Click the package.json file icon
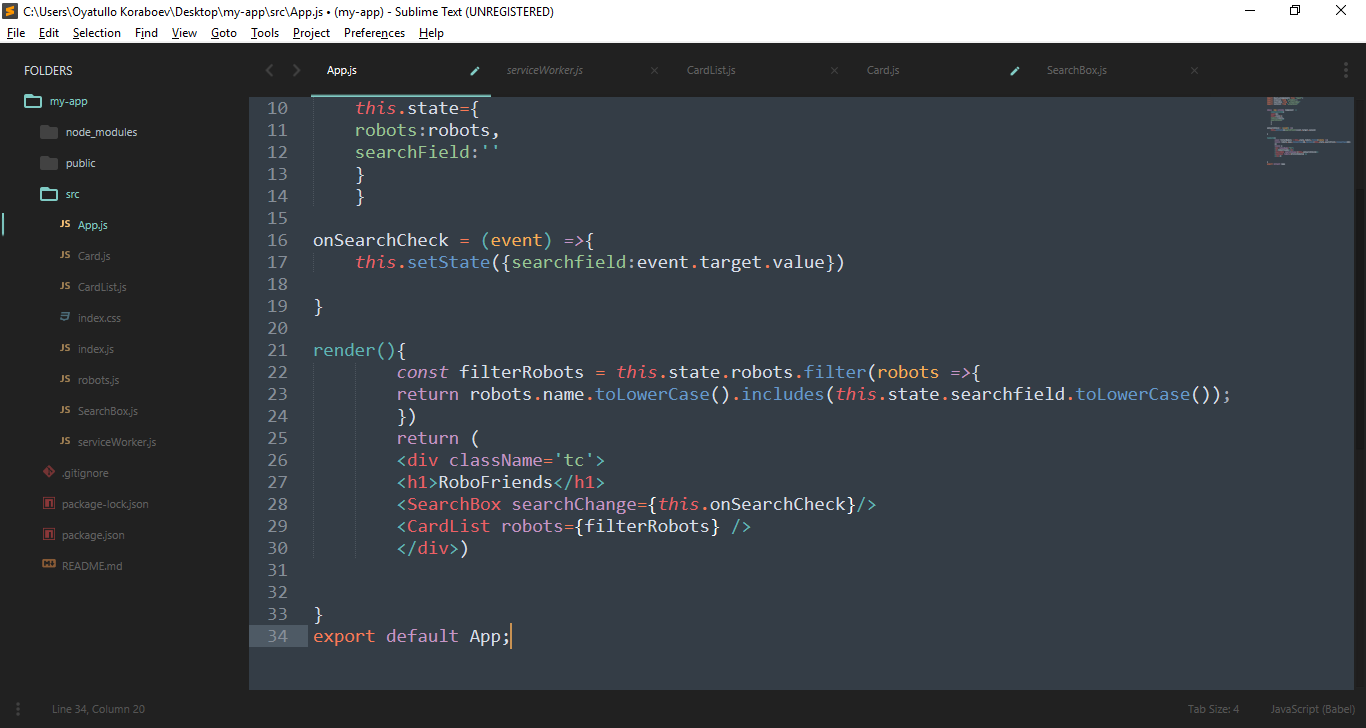 click(x=49, y=535)
